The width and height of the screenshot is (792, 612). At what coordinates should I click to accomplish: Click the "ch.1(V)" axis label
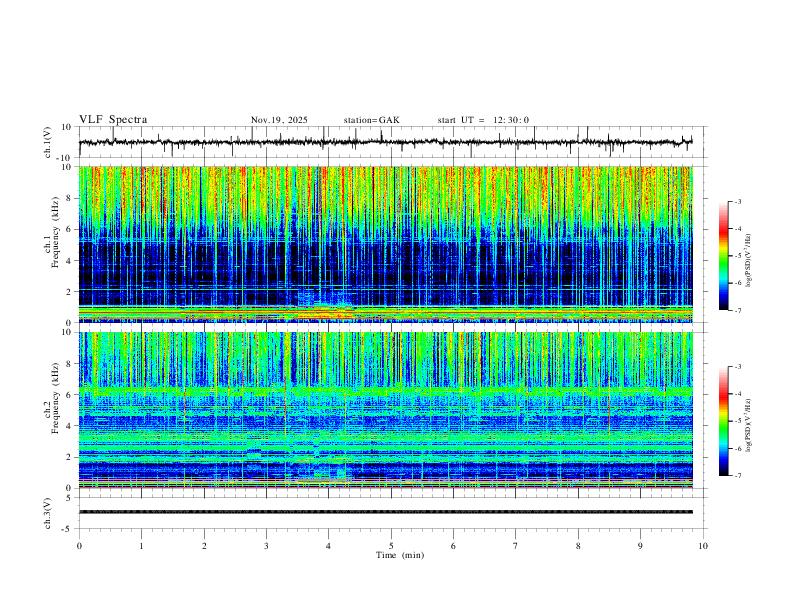pos(48,142)
